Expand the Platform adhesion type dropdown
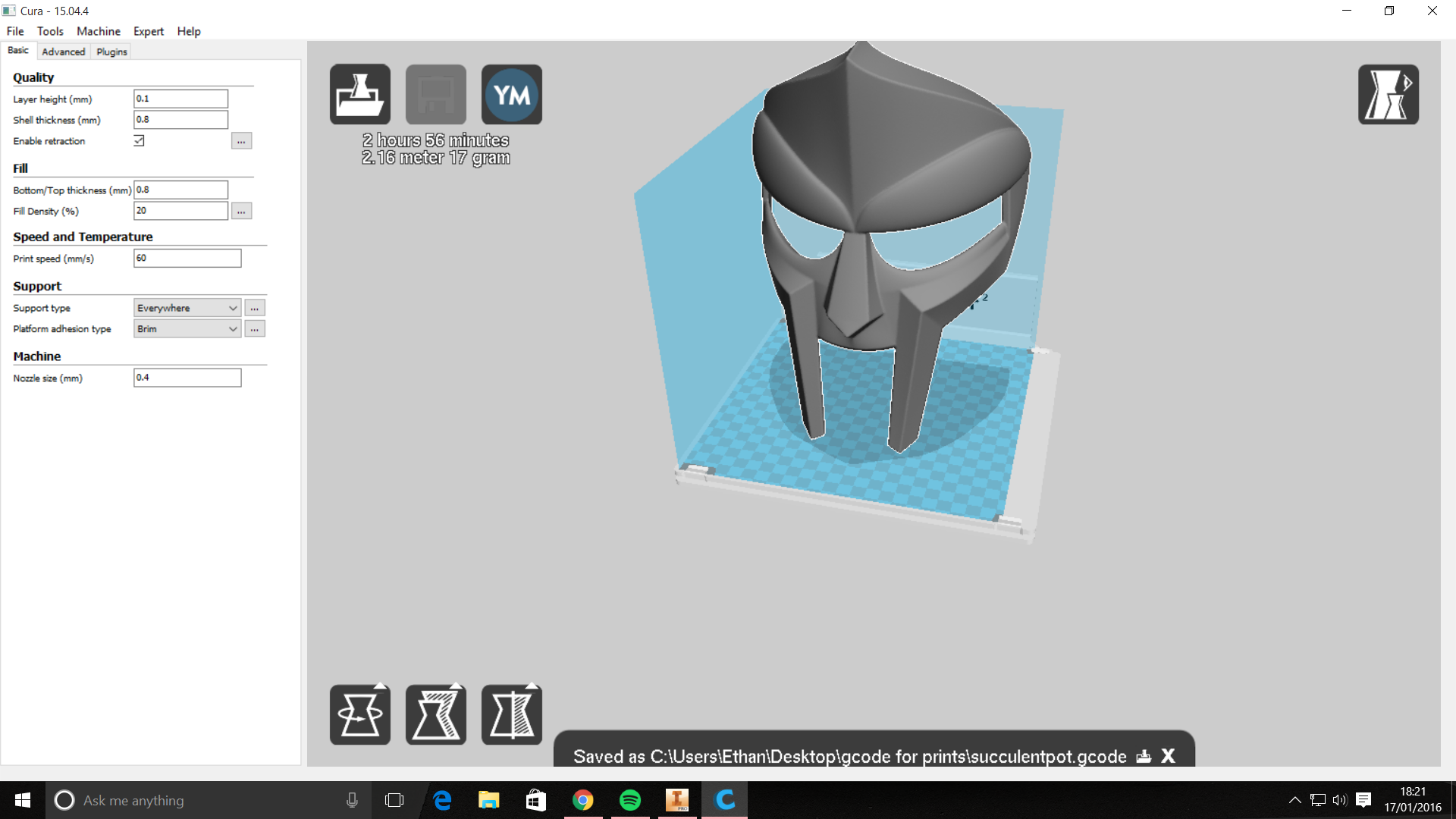The width and height of the screenshot is (1456, 819). point(187,329)
